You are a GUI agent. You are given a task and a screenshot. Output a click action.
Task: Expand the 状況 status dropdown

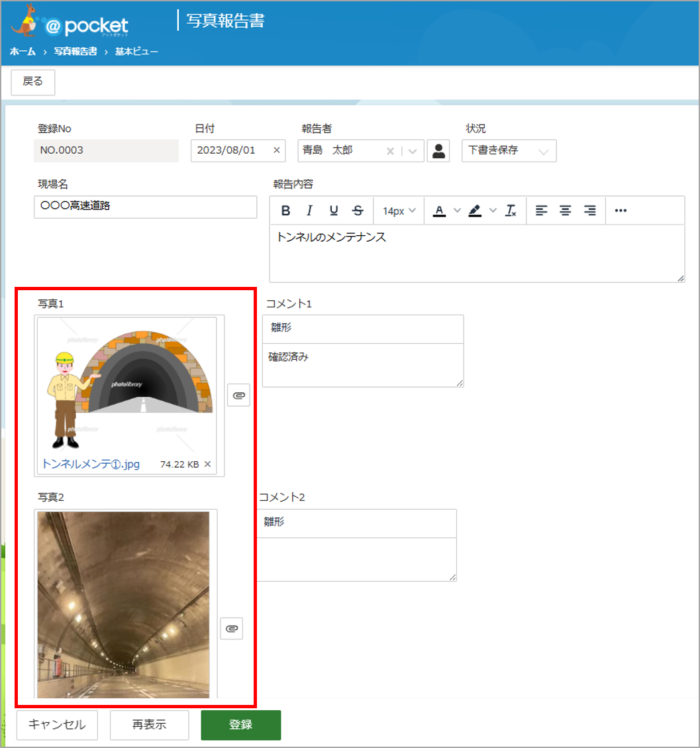544,151
